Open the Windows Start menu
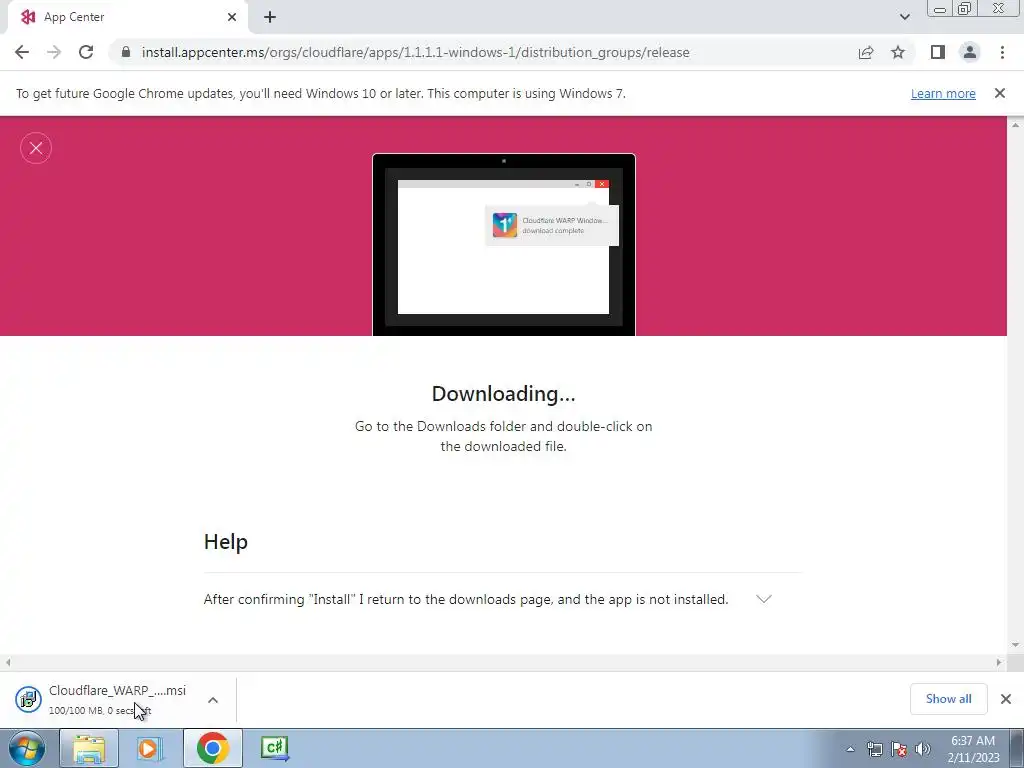 coord(27,748)
